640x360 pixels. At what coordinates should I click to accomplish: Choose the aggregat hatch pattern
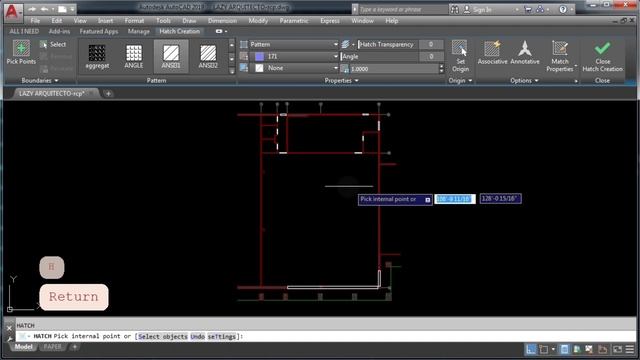click(x=97, y=56)
